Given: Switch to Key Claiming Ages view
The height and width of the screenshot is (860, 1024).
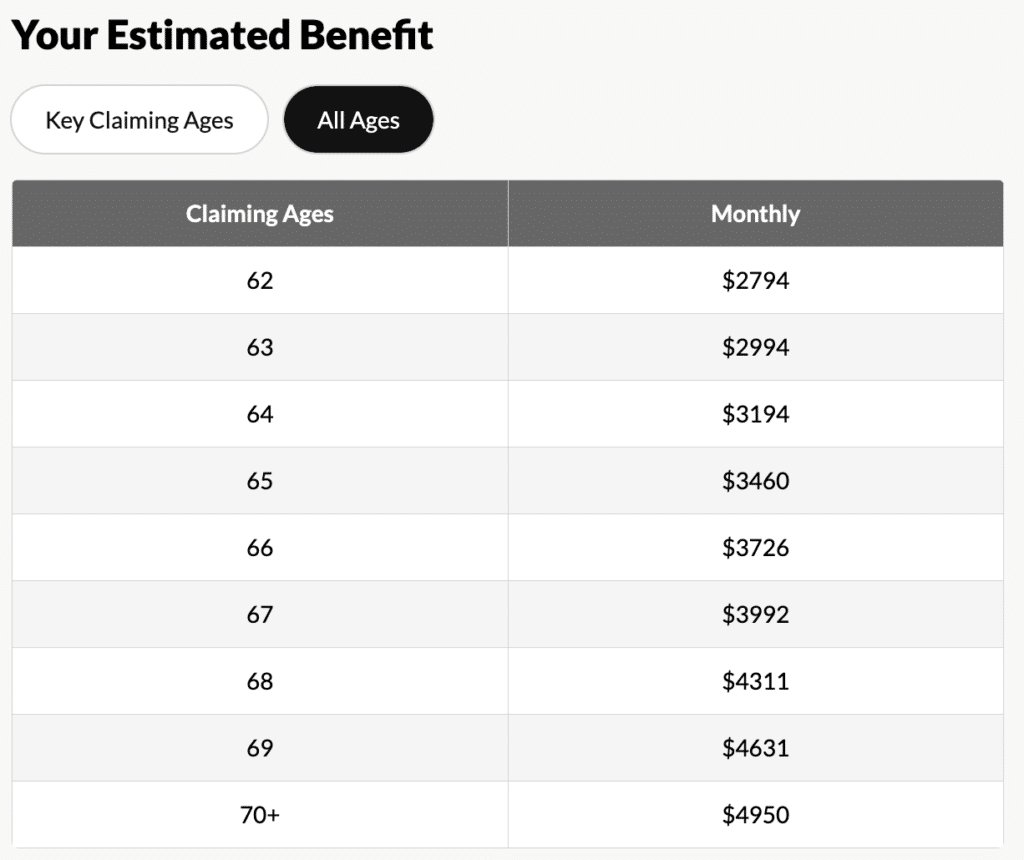Looking at the screenshot, I should click(139, 119).
